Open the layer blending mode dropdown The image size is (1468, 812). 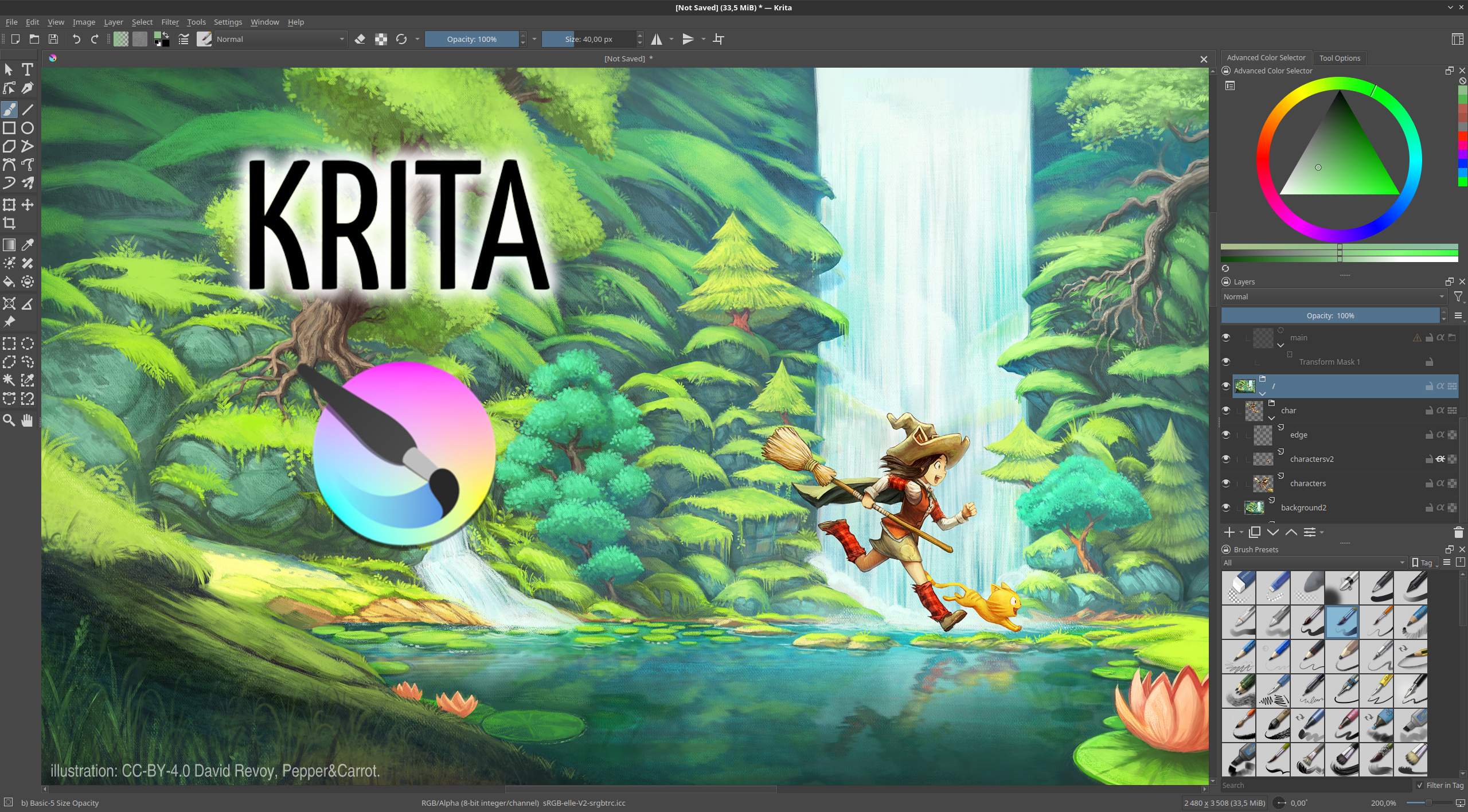1330,296
